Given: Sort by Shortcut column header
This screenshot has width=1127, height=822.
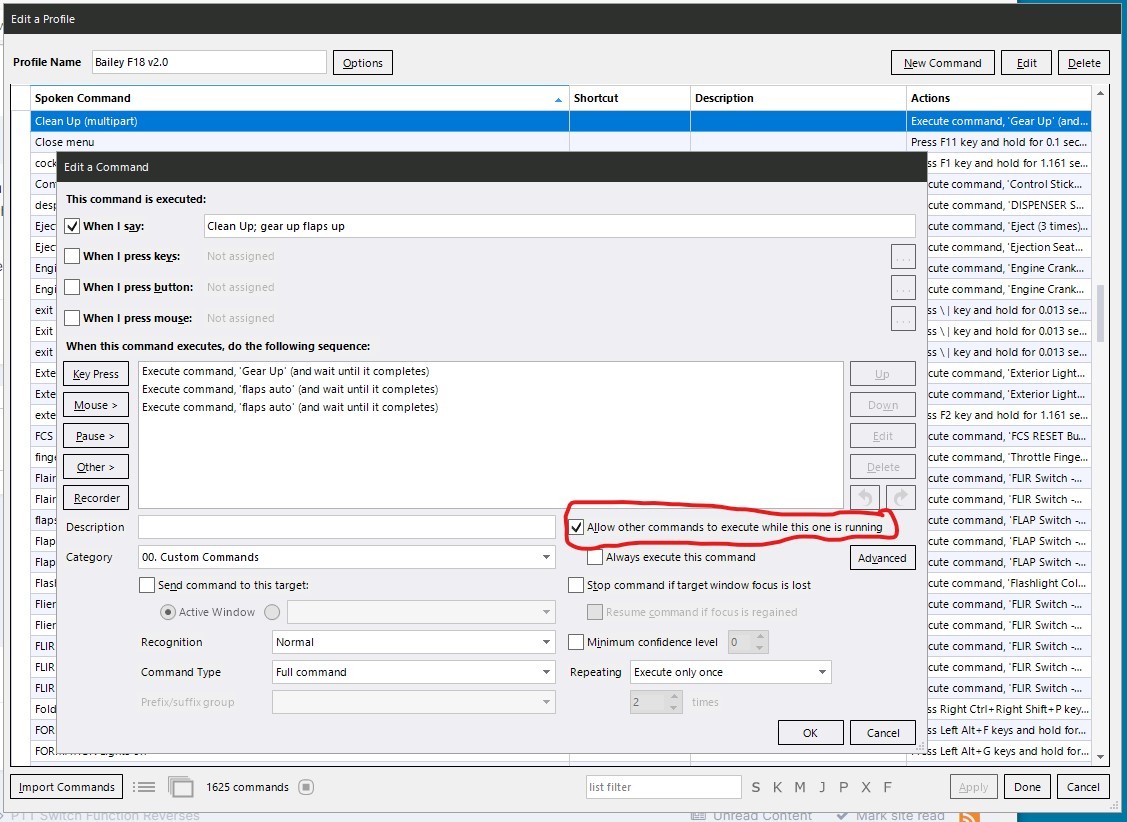Looking at the screenshot, I should (x=630, y=98).
